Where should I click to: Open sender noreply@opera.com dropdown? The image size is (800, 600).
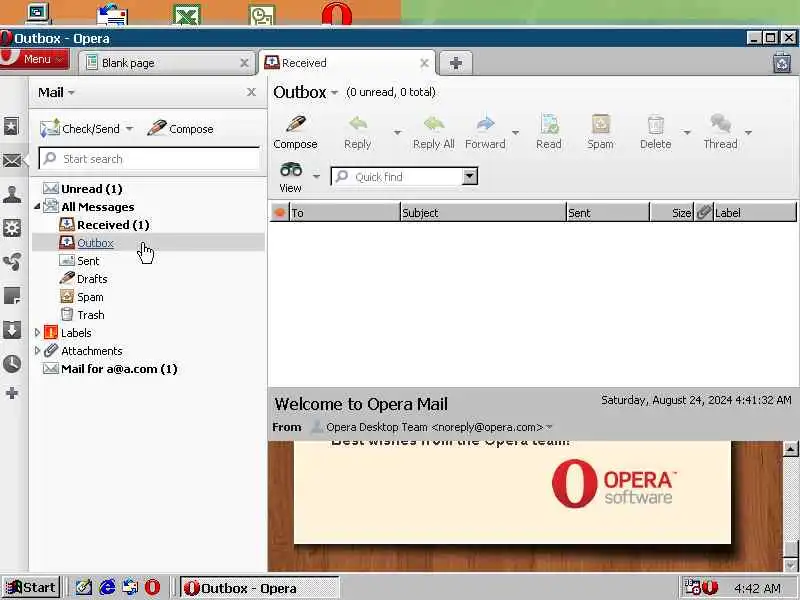pyautogui.click(x=549, y=427)
